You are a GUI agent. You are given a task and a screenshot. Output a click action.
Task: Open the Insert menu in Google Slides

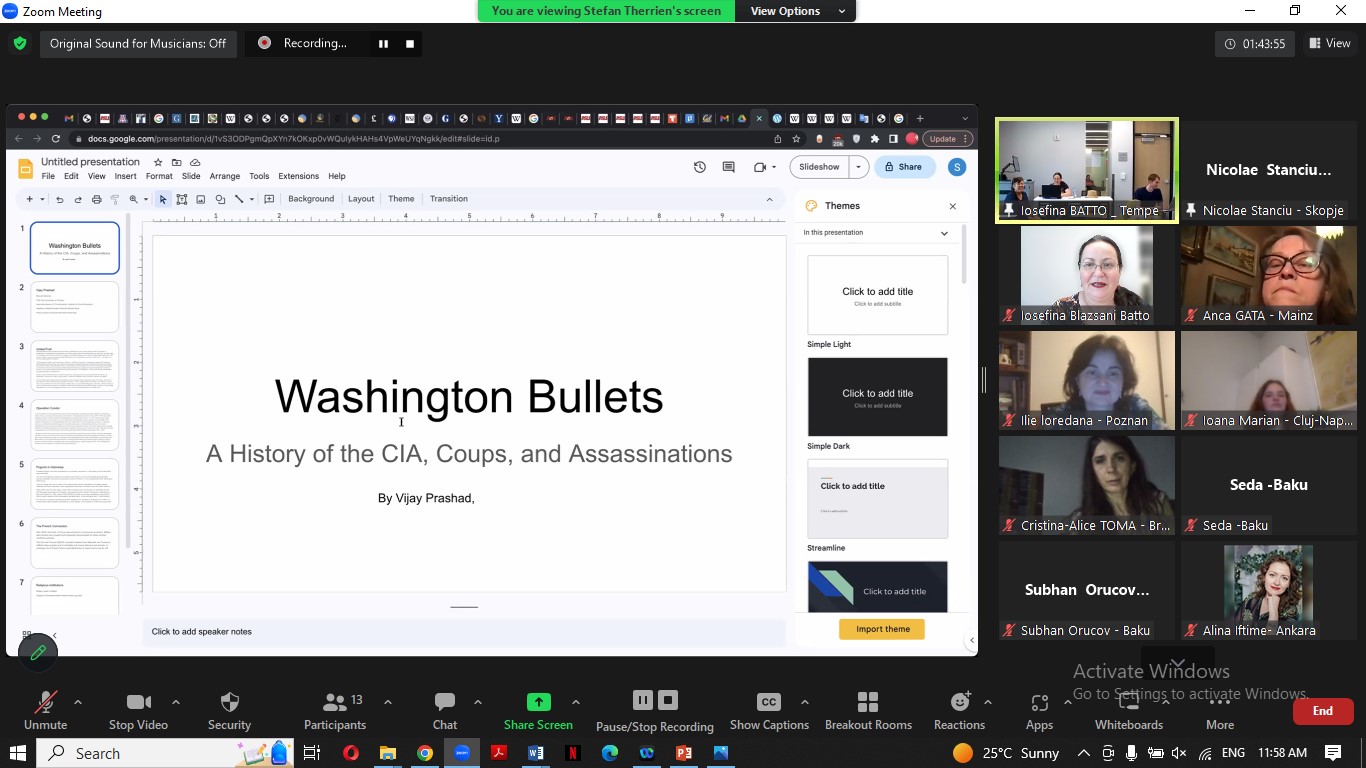pos(125,176)
